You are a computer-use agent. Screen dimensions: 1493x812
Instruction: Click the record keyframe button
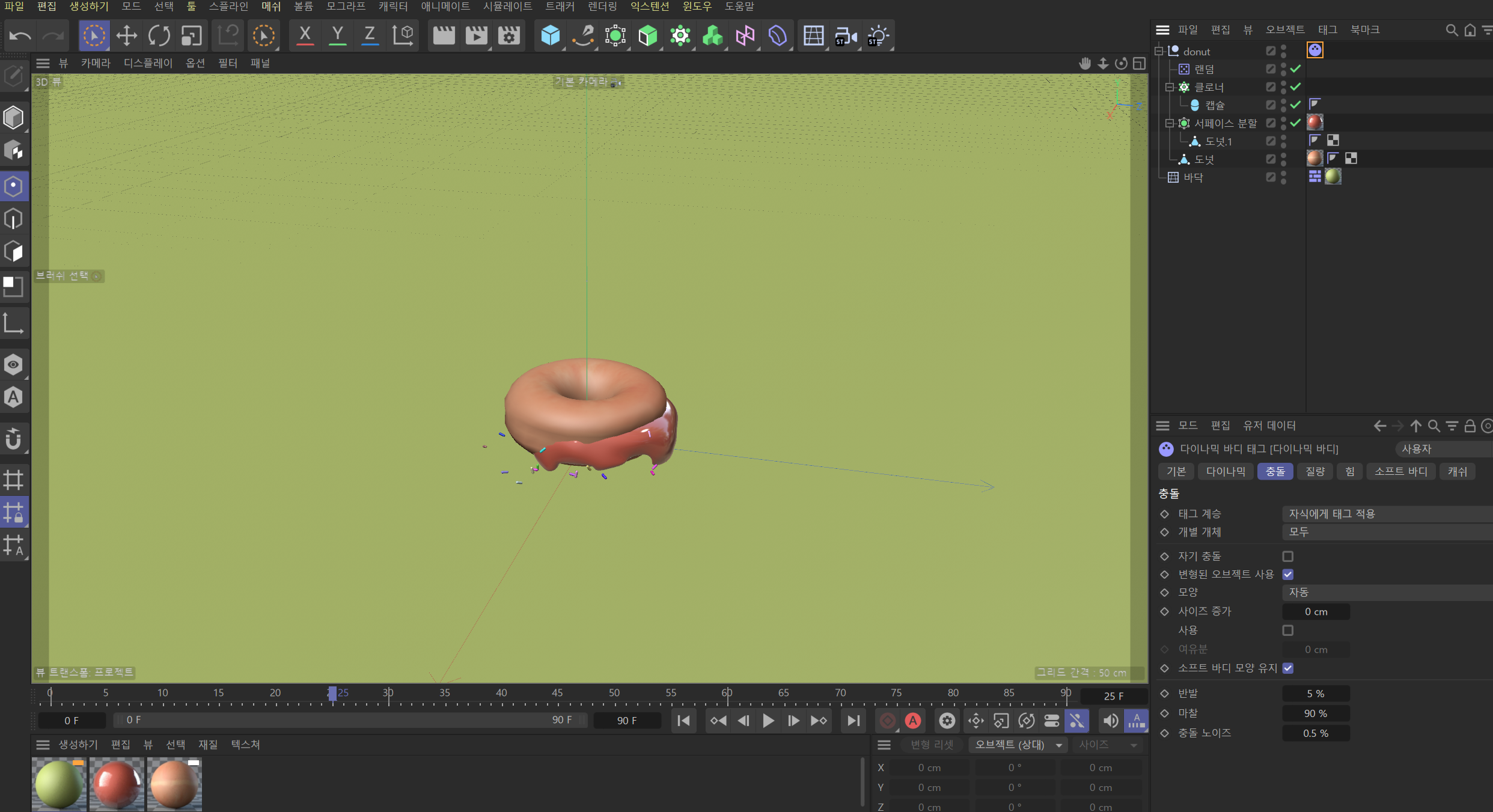pyautogui.click(x=887, y=720)
